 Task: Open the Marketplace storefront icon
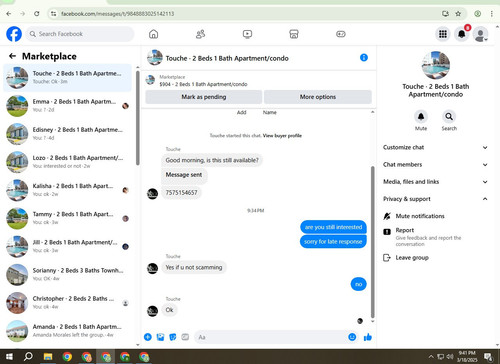[x=294, y=34]
